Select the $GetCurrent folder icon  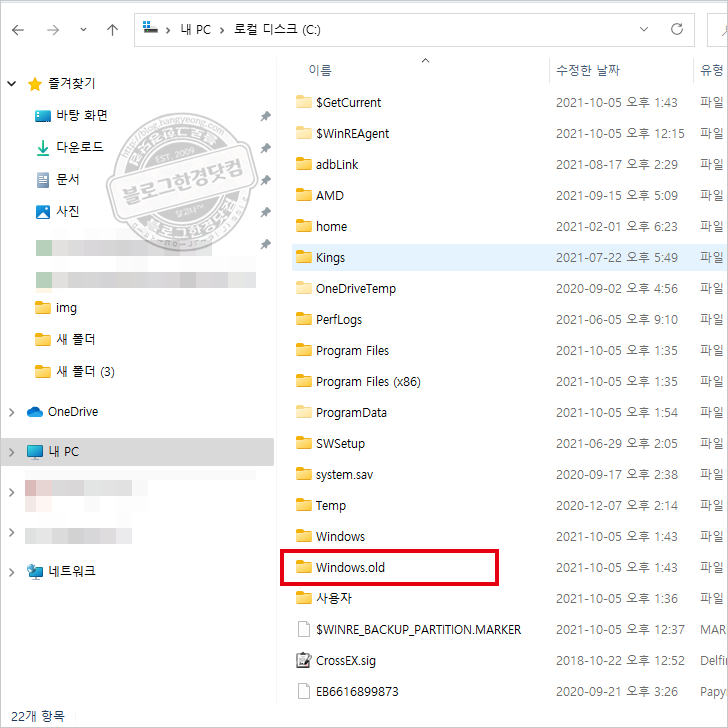point(304,102)
